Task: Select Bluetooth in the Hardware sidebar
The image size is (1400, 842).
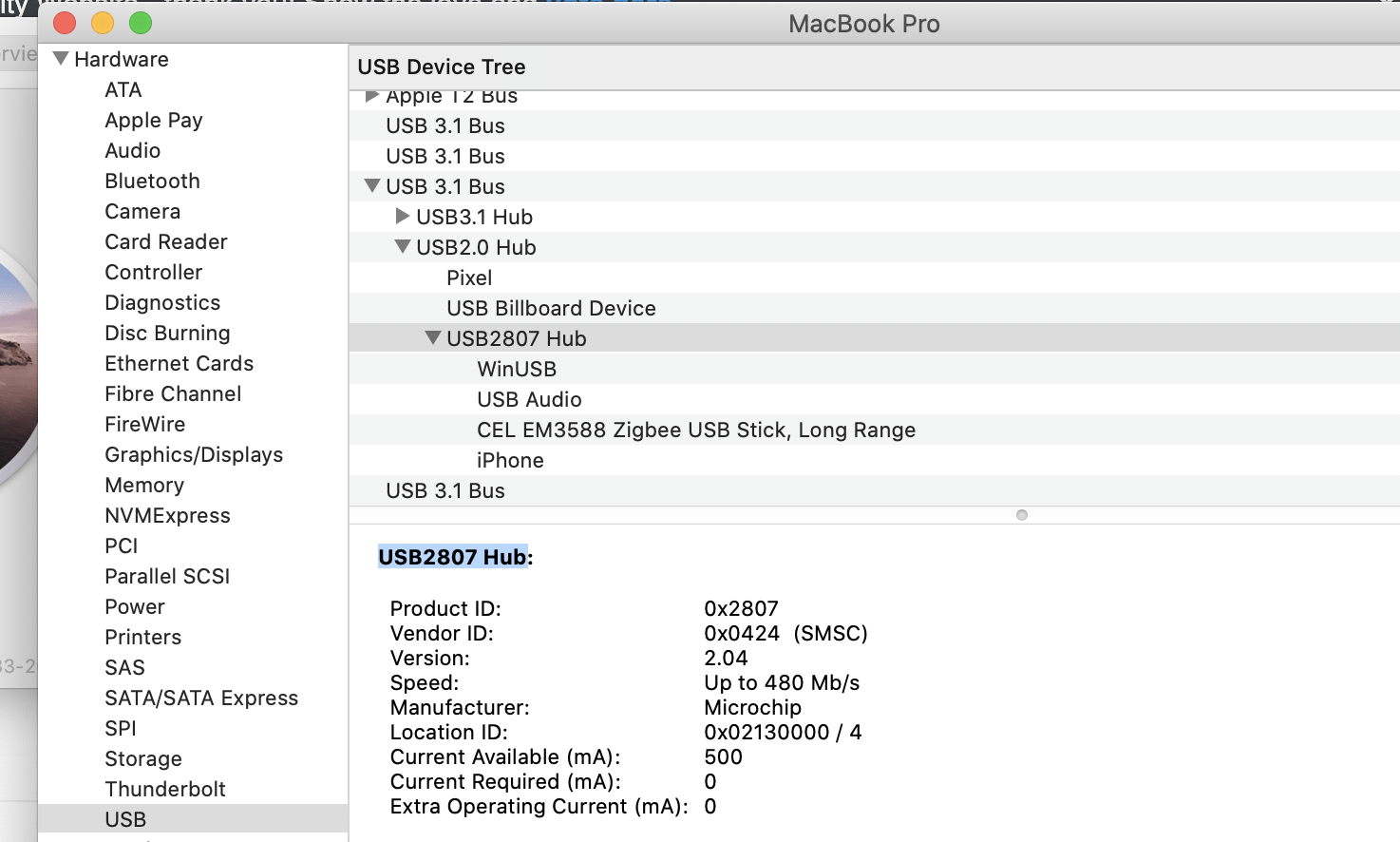Action: pos(152,181)
